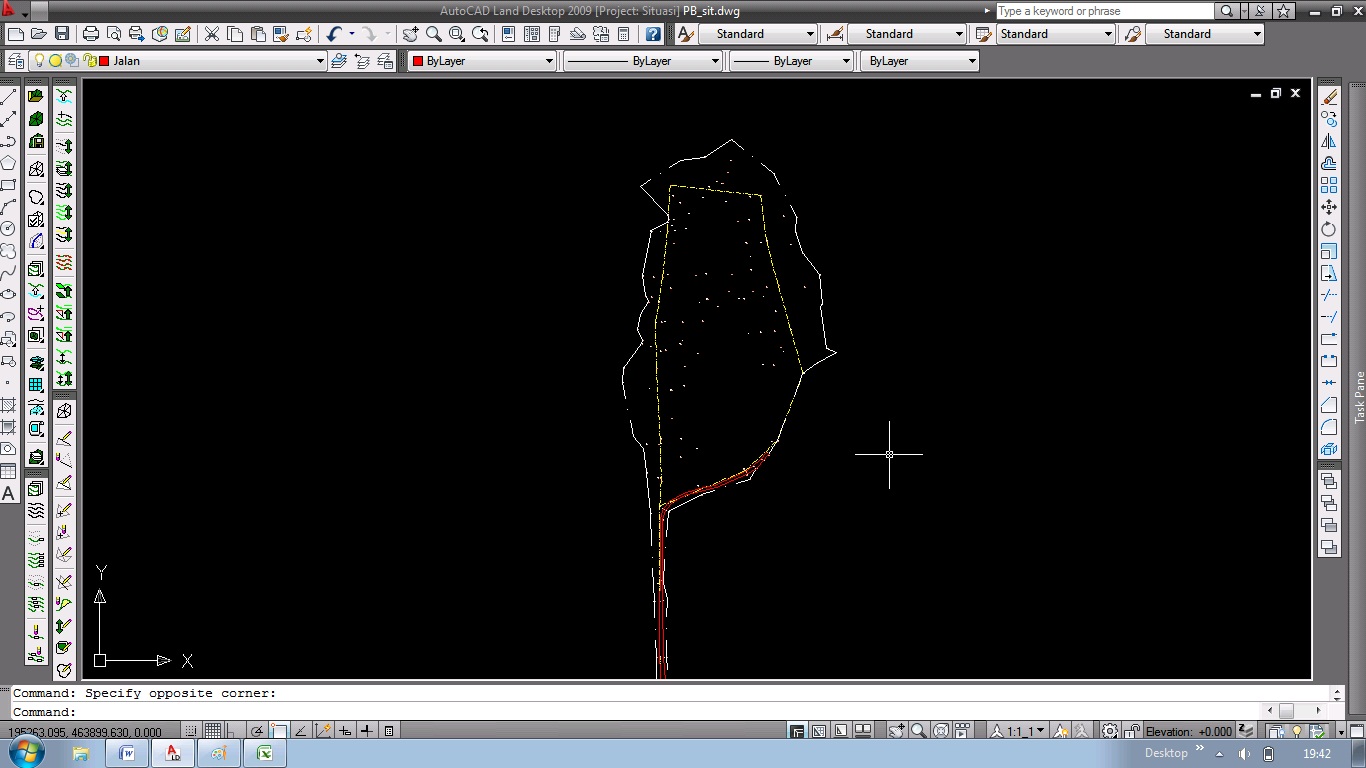The width and height of the screenshot is (1366, 768).
Task: Toggle the toolbar lock padlock in the status bar
Action: tap(1131, 731)
